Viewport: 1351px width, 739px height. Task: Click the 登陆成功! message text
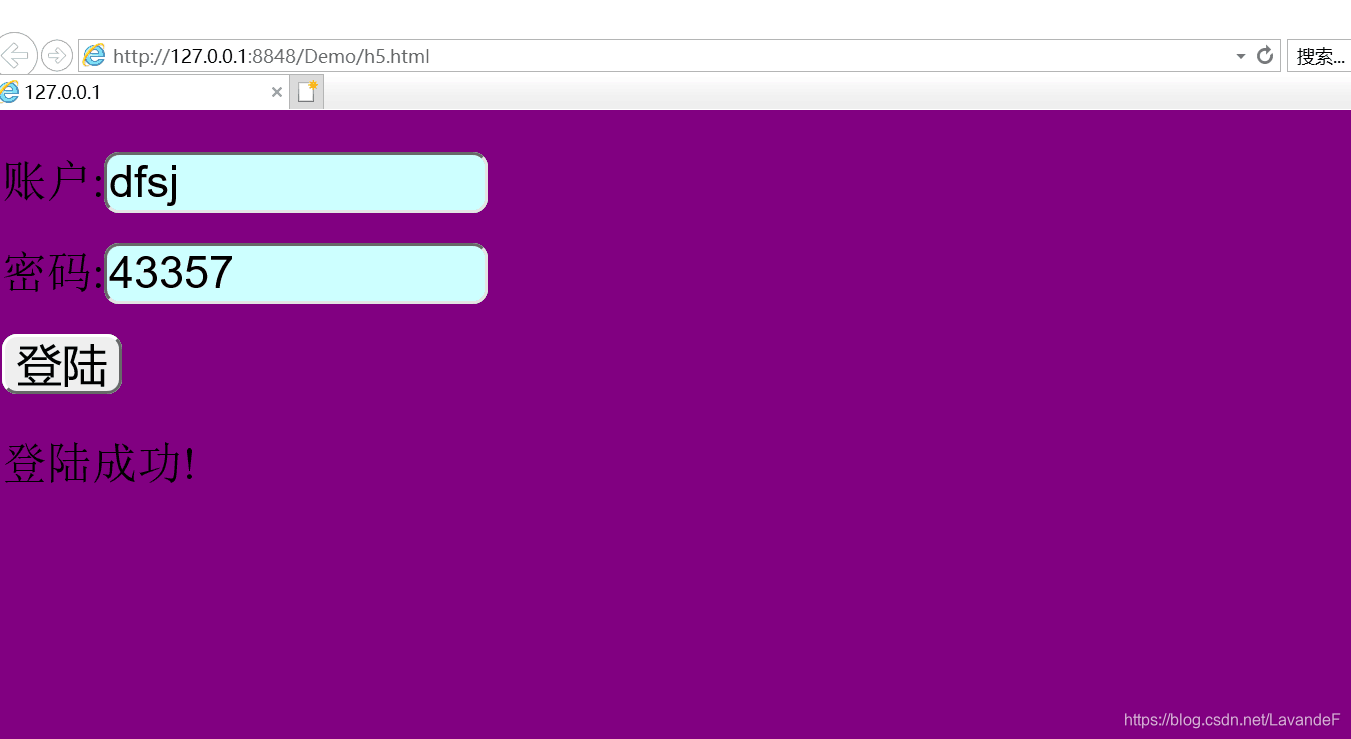point(100,464)
